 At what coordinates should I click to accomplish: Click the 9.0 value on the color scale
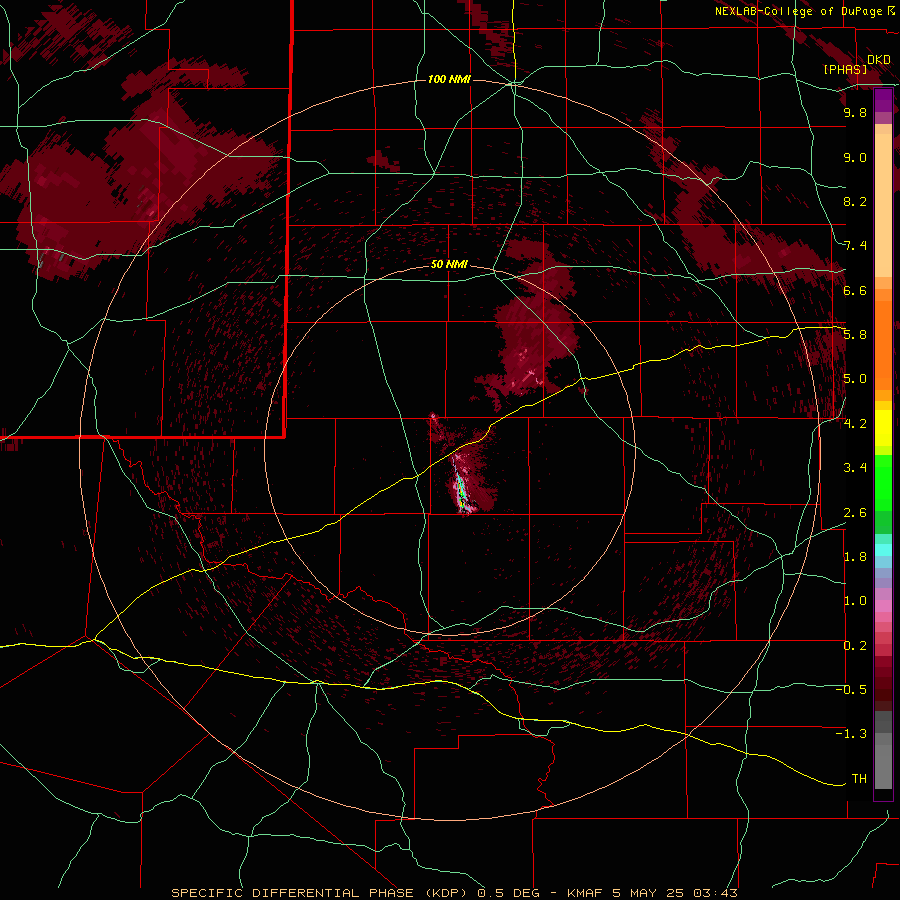point(855,157)
